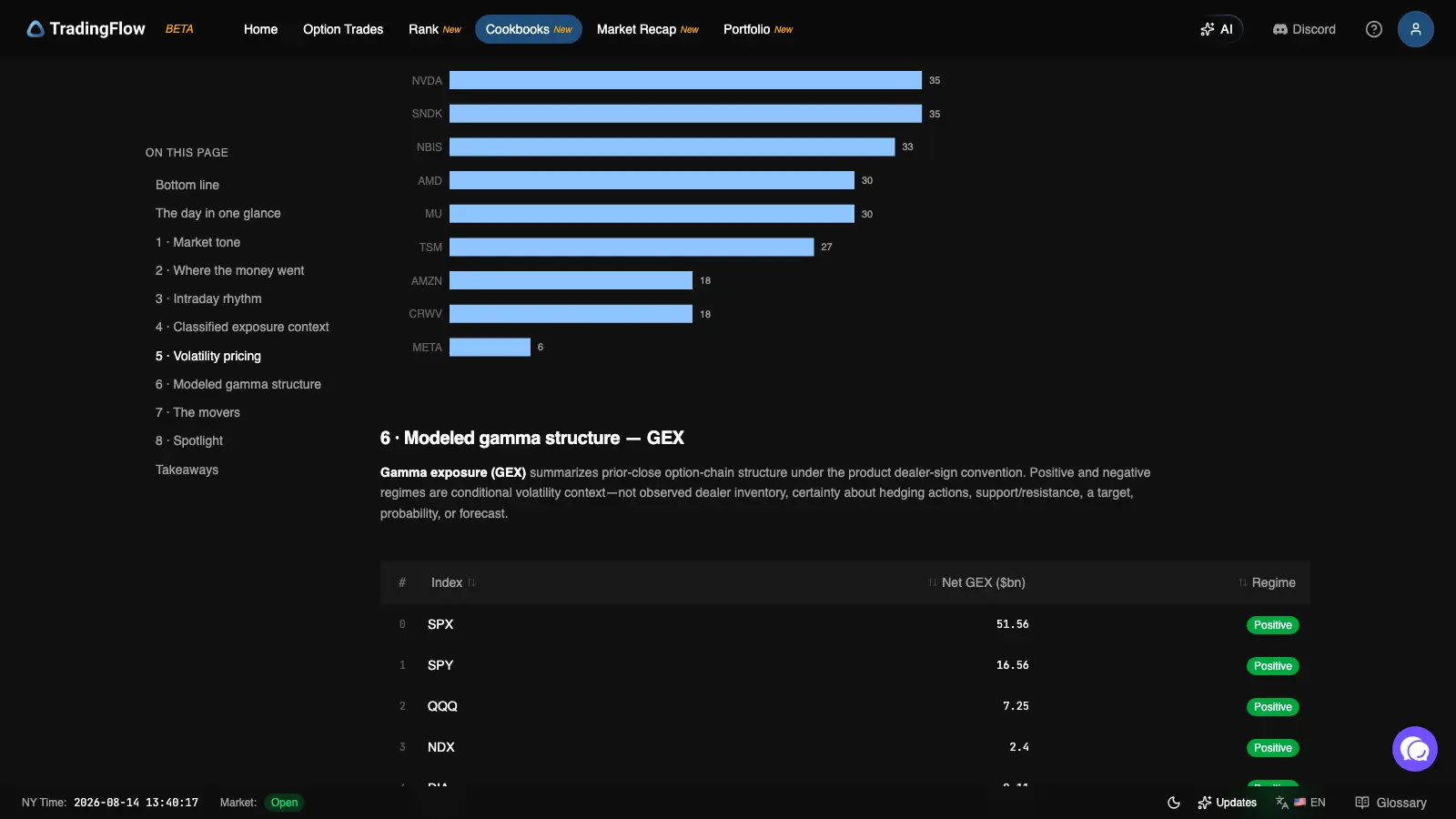The image size is (1456, 819).
Task: Click NDX Net GEX value 2.4
Action: [1019, 747]
